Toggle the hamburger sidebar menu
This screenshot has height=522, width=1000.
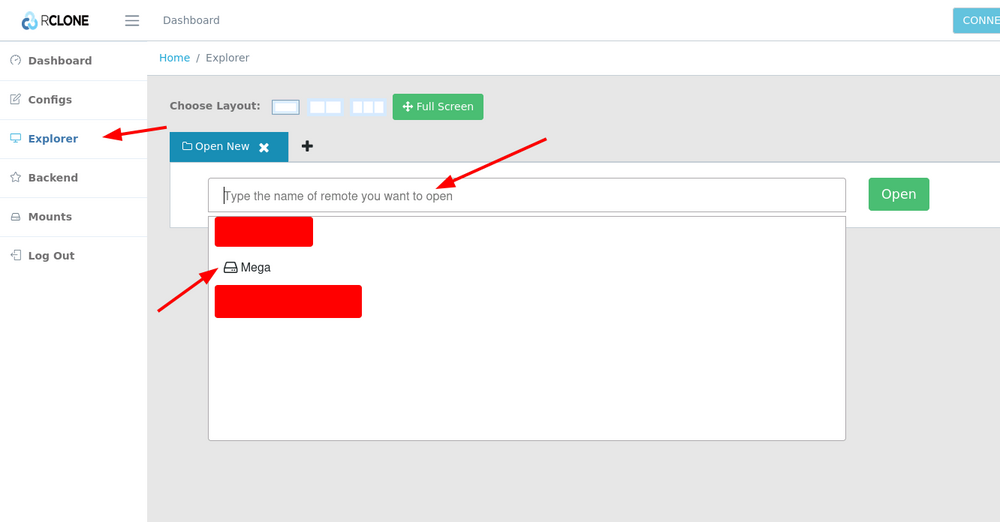pyautogui.click(x=132, y=20)
